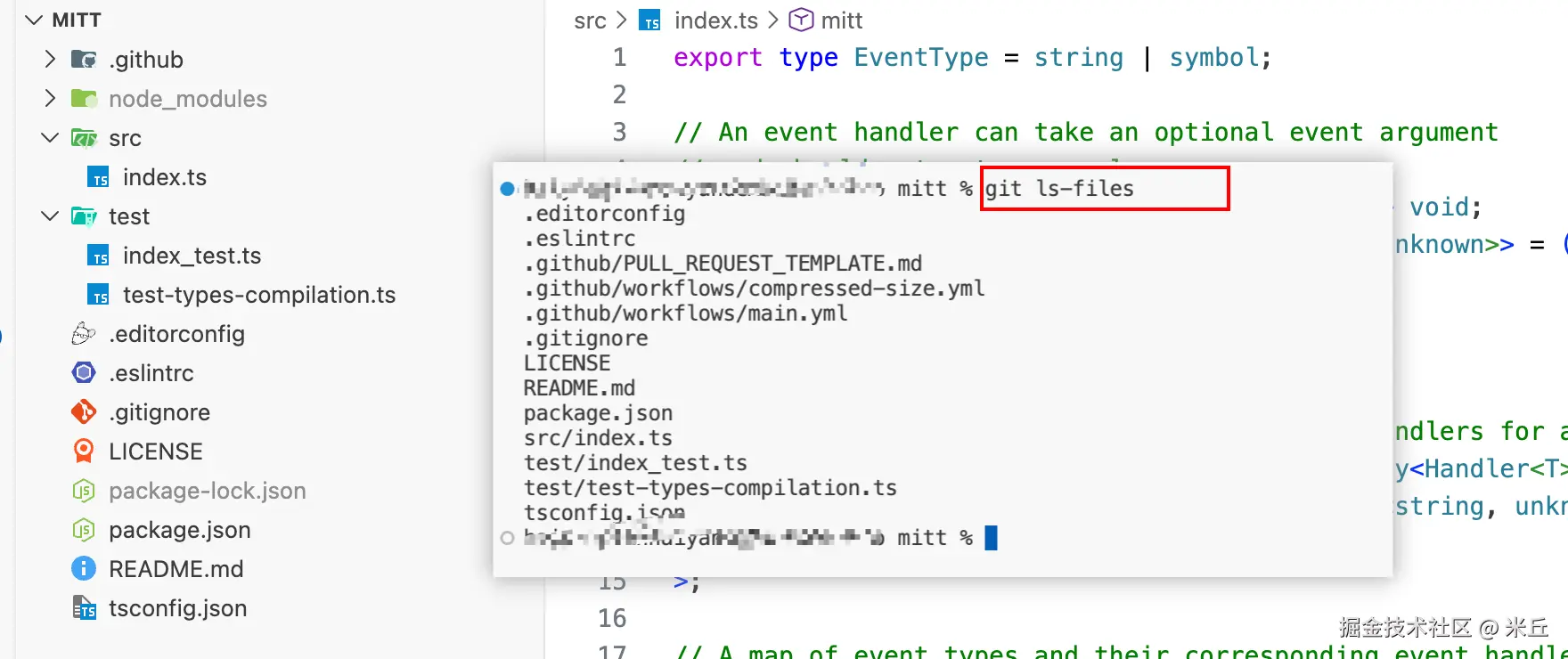
Task: Select the .github folder label
Action: click(146, 60)
